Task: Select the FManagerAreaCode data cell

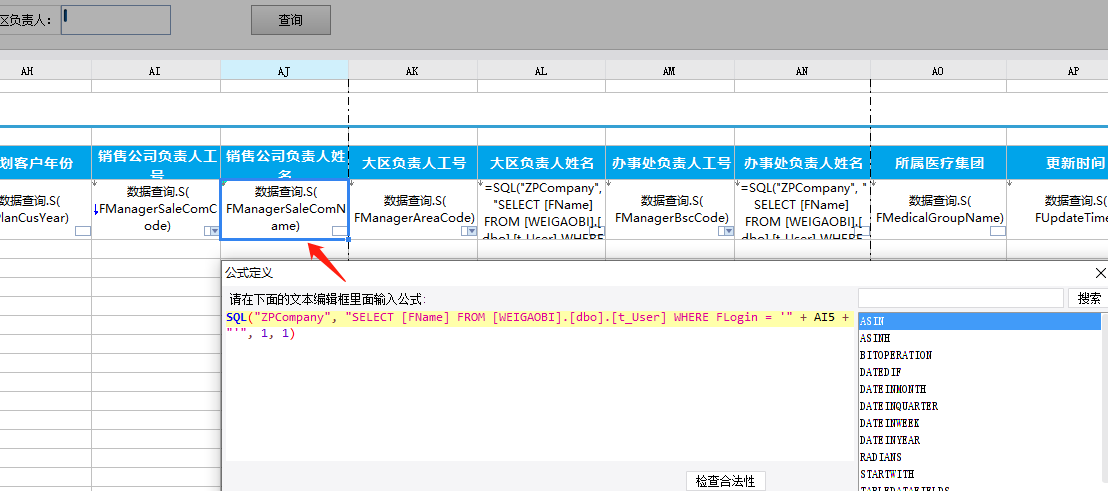Action: 413,209
